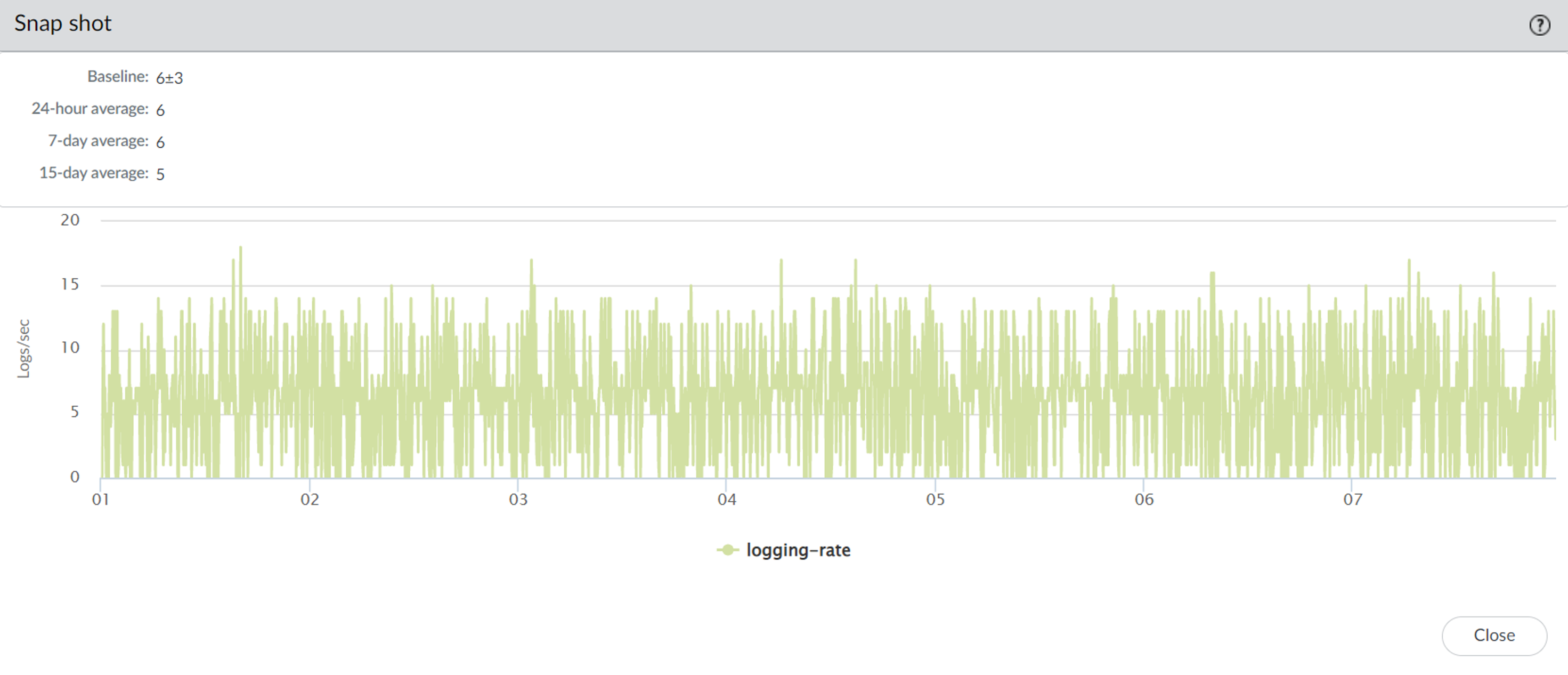The image size is (1568, 675).
Task: Click the 02 x-axis tick label
Action: [309, 500]
